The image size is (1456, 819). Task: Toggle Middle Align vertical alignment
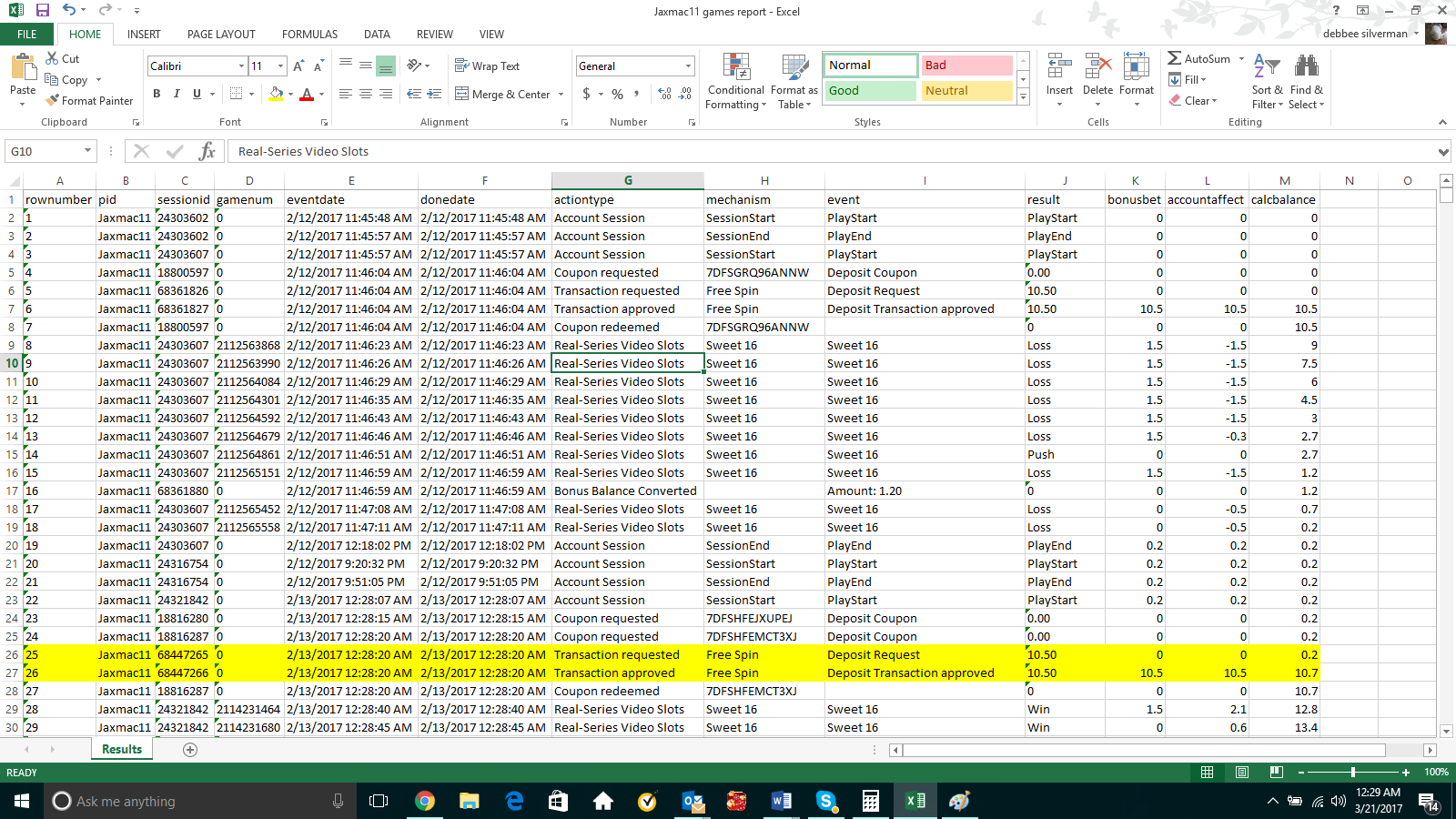[366, 66]
